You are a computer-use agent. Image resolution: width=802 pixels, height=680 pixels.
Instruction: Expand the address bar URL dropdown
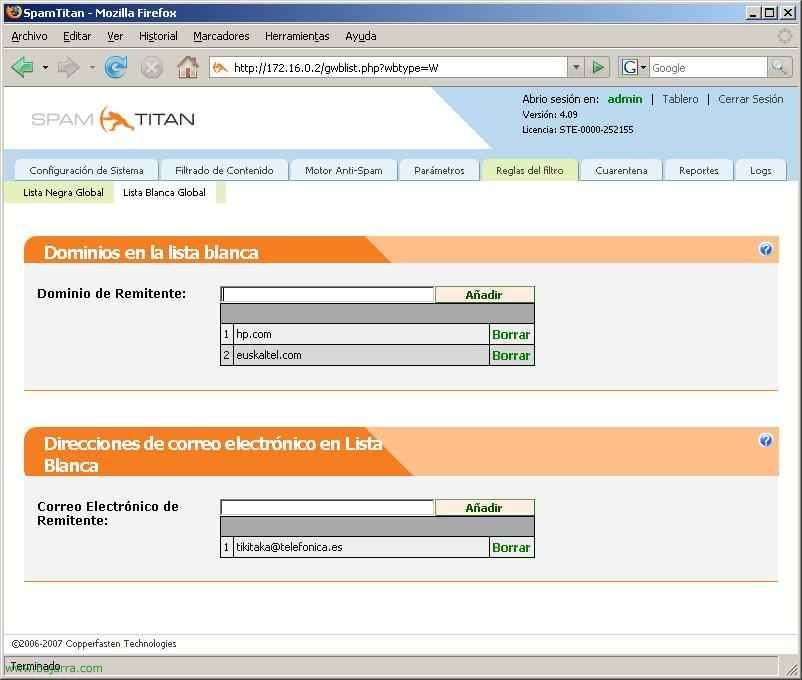pyautogui.click(x=576, y=68)
